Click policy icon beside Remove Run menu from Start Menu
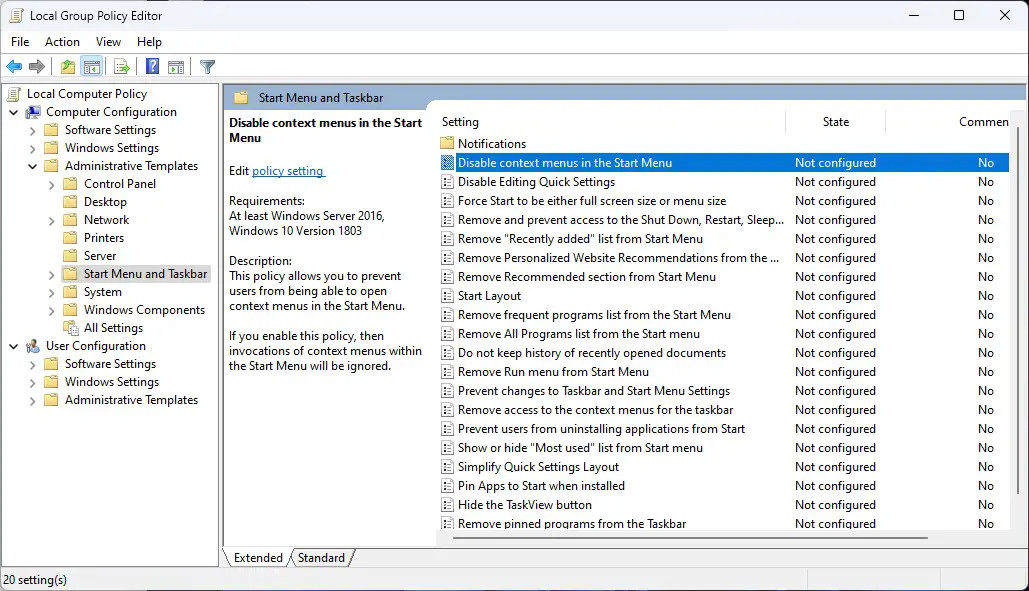Viewport: 1029px width, 591px height. pos(448,372)
